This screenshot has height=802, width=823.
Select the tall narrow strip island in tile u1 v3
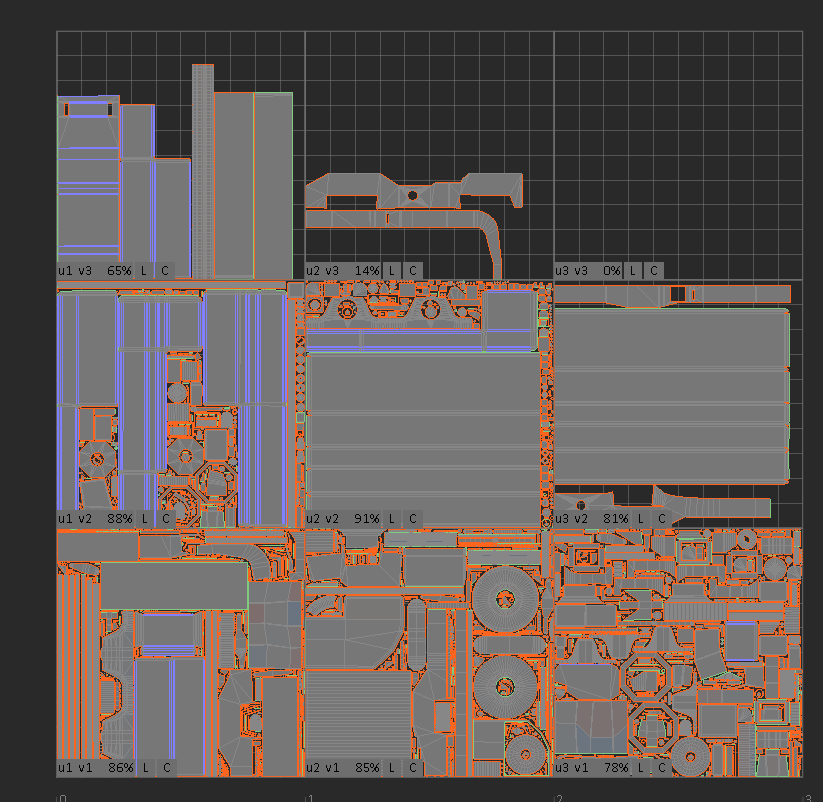tap(203, 172)
